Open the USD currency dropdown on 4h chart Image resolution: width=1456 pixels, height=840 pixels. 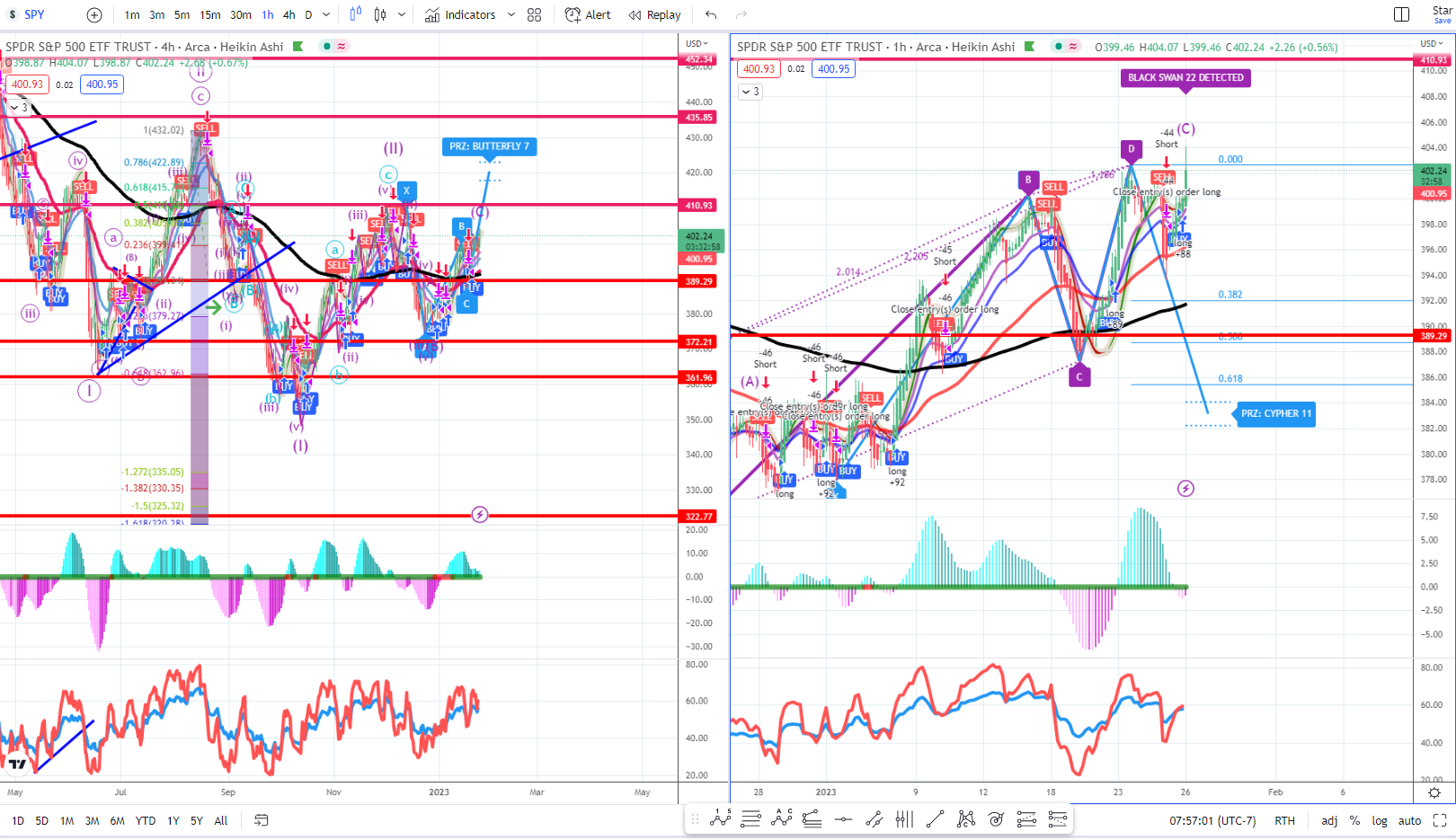pyautogui.click(x=697, y=43)
